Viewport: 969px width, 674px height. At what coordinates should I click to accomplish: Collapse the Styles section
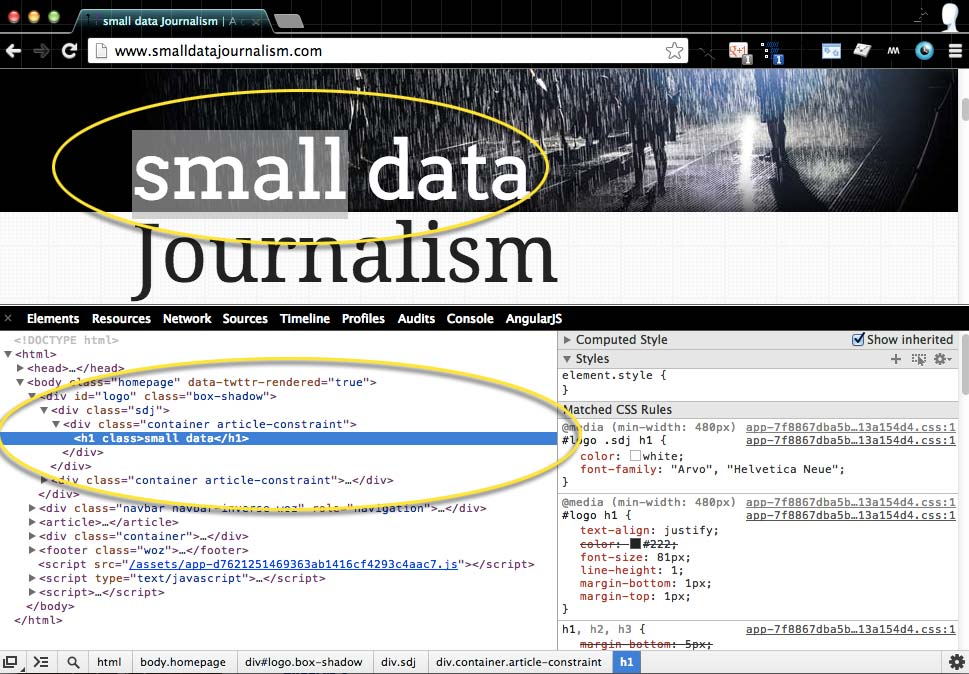click(567, 359)
